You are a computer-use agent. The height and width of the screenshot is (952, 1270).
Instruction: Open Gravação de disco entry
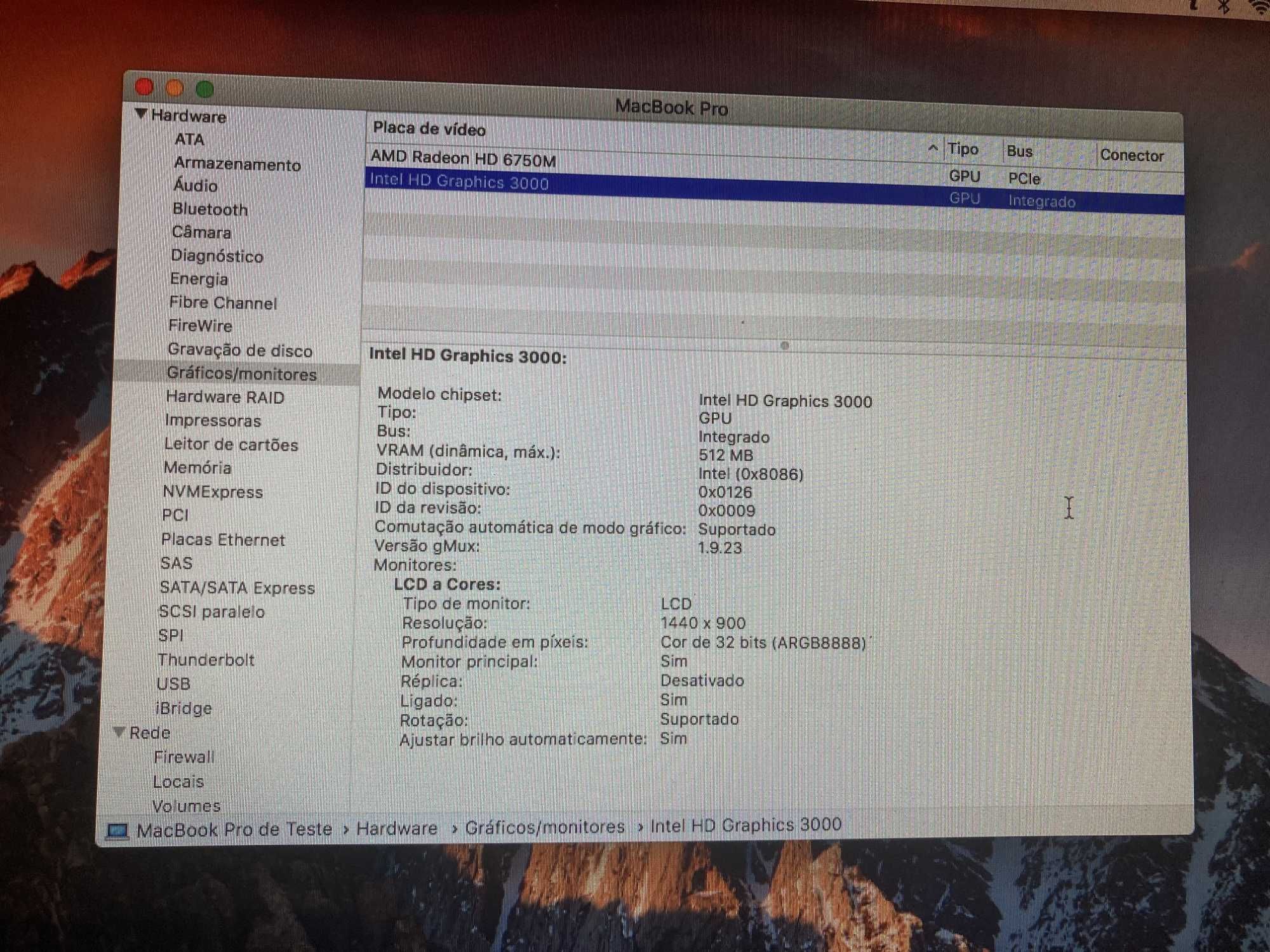click(x=240, y=350)
